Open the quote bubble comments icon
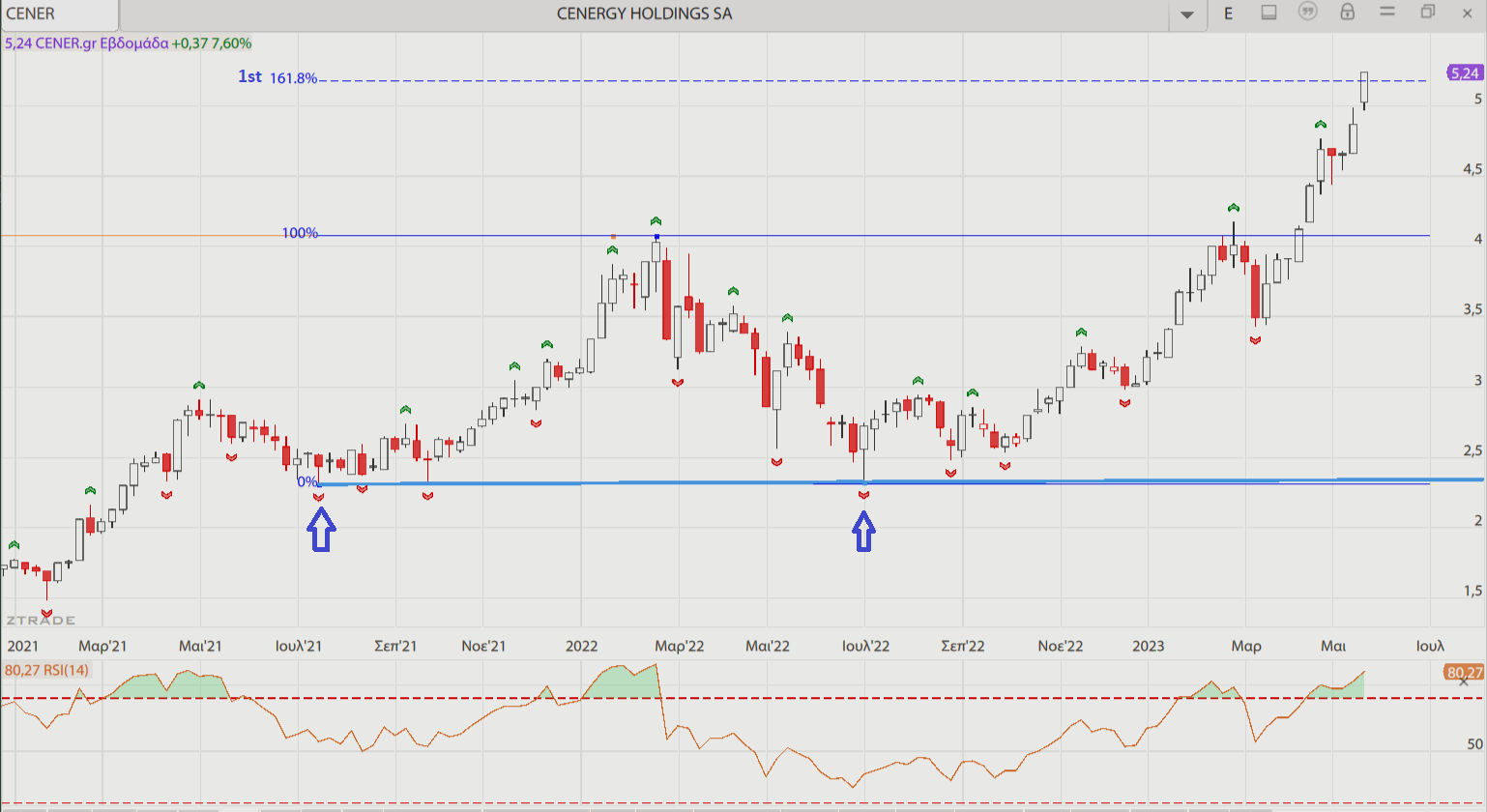The image size is (1487, 812). coord(1308,13)
